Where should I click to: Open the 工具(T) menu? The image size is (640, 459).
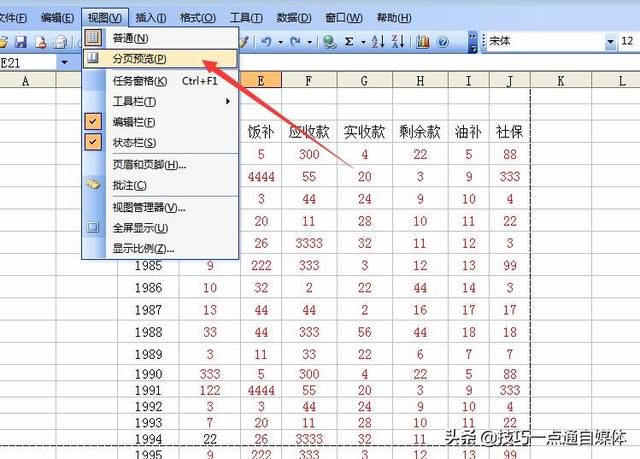(x=246, y=18)
